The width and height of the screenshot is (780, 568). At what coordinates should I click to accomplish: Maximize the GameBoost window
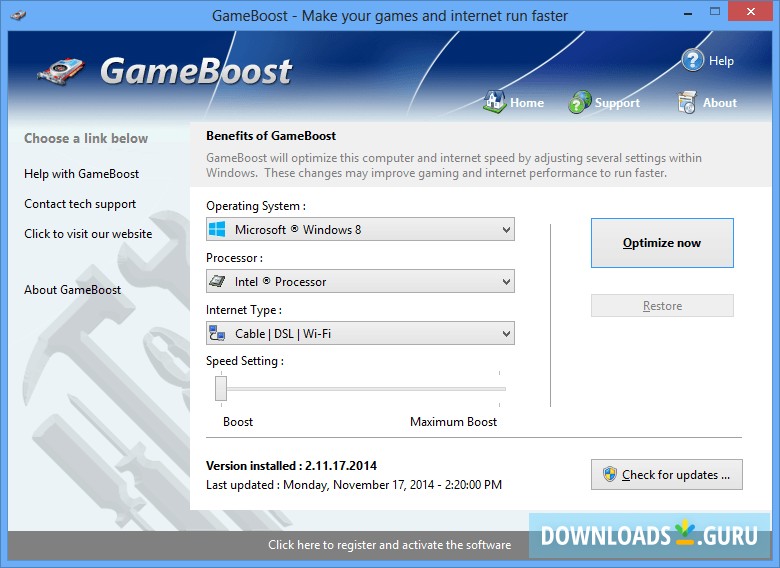[715, 12]
